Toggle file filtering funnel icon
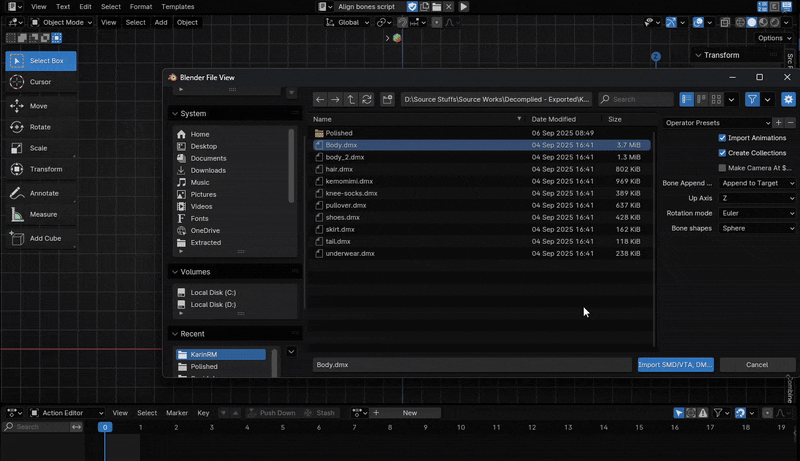This screenshot has width=800, height=461. [x=753, y=99]
